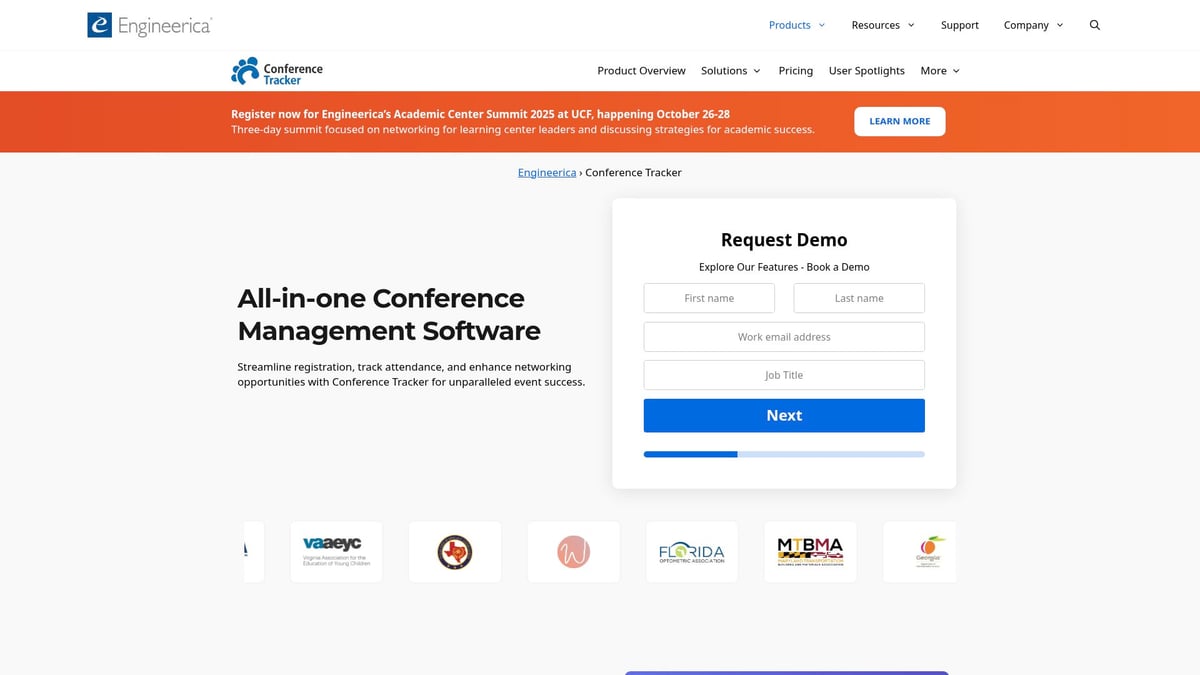Click the Work email address field

click(783, 336)
